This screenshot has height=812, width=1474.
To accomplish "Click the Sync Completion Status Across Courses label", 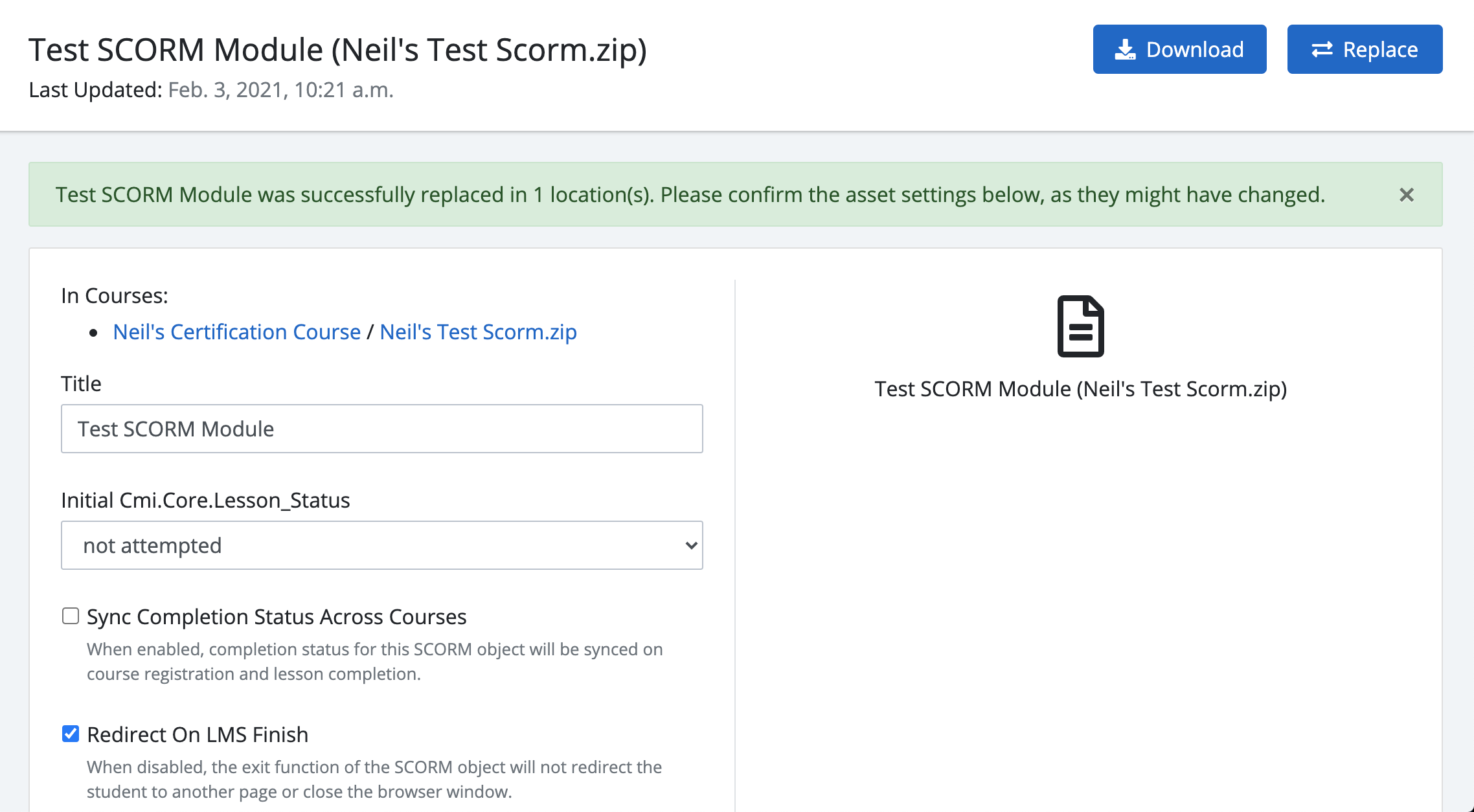I will coord(277,616).
